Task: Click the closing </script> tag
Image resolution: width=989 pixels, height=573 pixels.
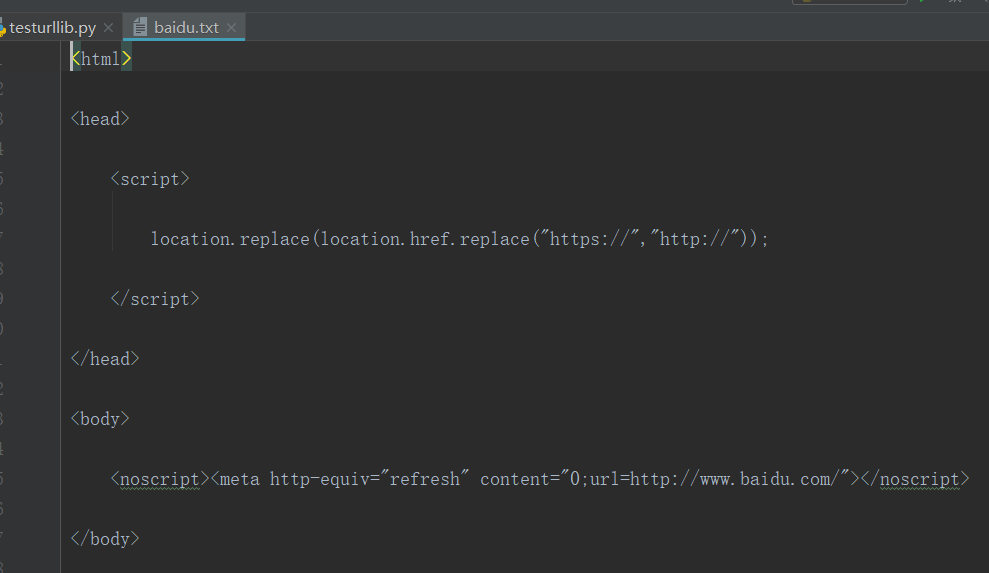Action: pyautogui.click(x=155, y=299)
